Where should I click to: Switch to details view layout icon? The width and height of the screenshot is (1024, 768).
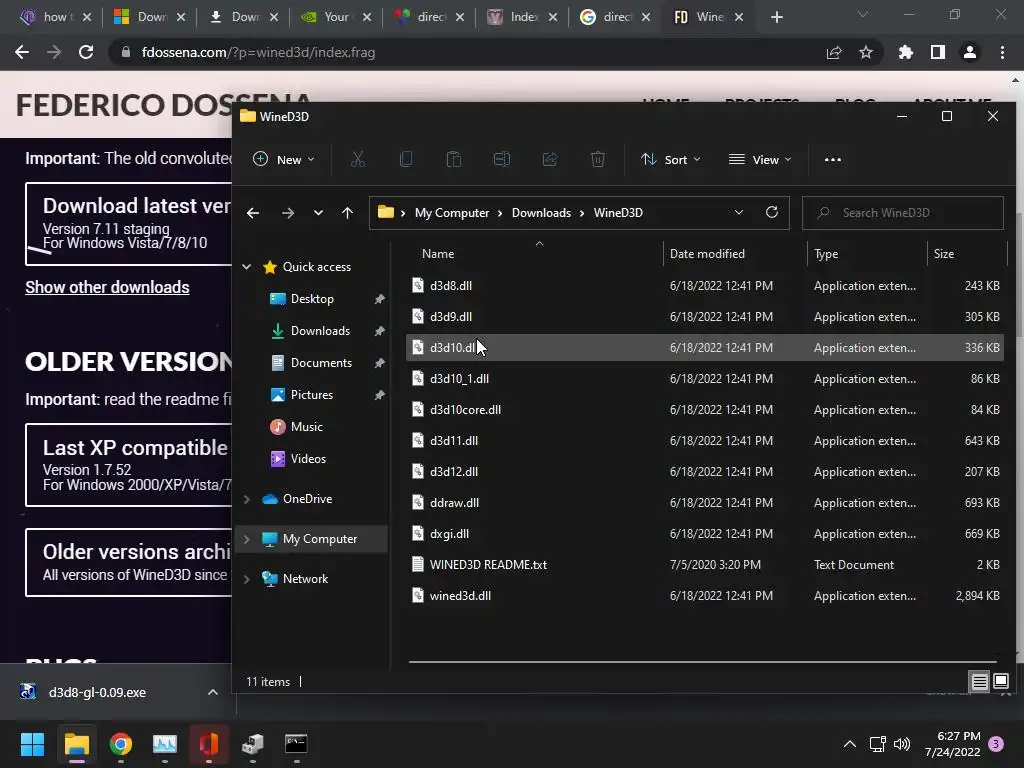click(x=979, y=682)
